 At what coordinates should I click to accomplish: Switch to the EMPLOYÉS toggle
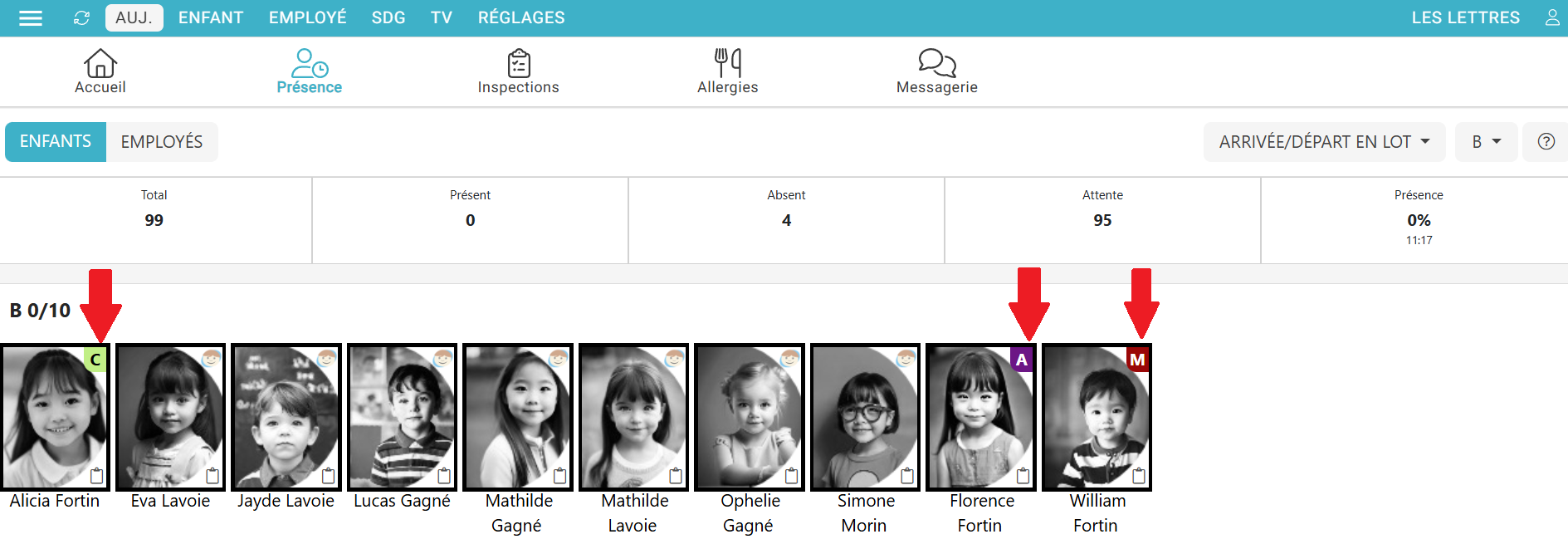point(162,142)
